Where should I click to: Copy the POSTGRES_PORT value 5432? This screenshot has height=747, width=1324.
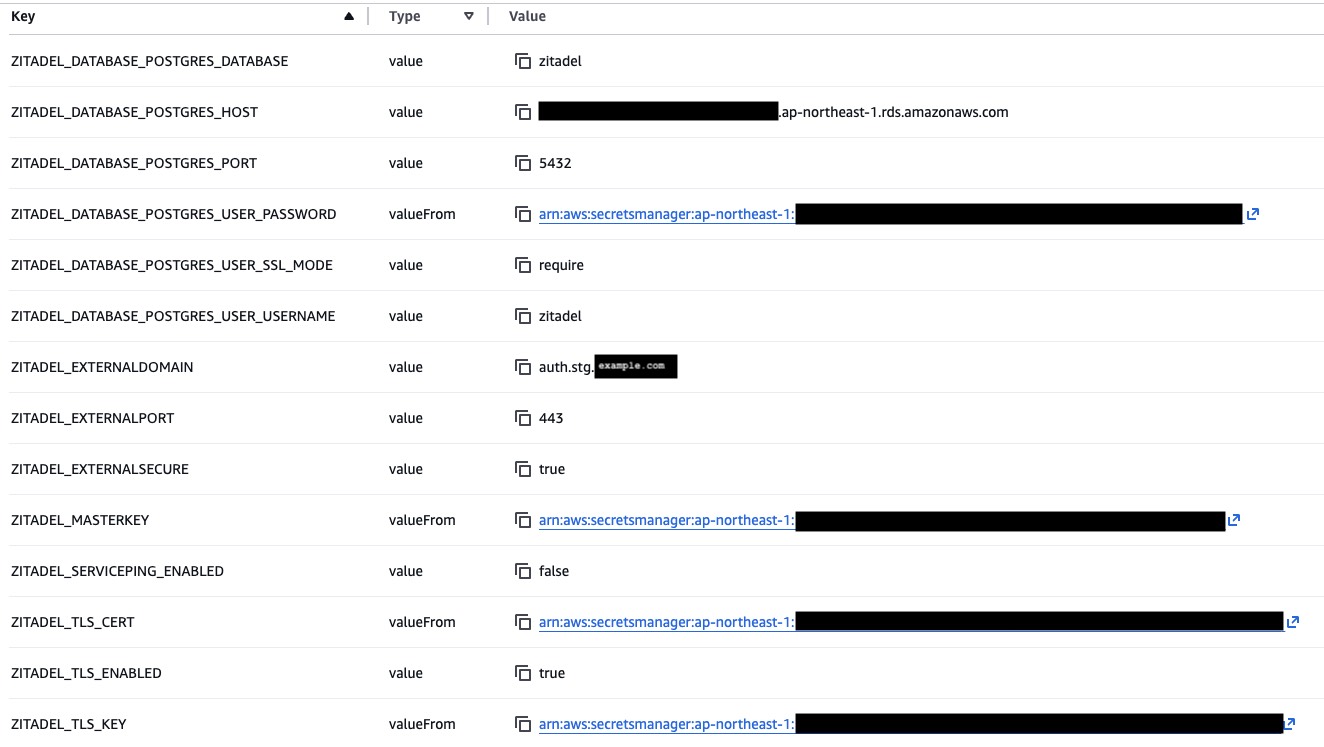[x=522, y=164]
